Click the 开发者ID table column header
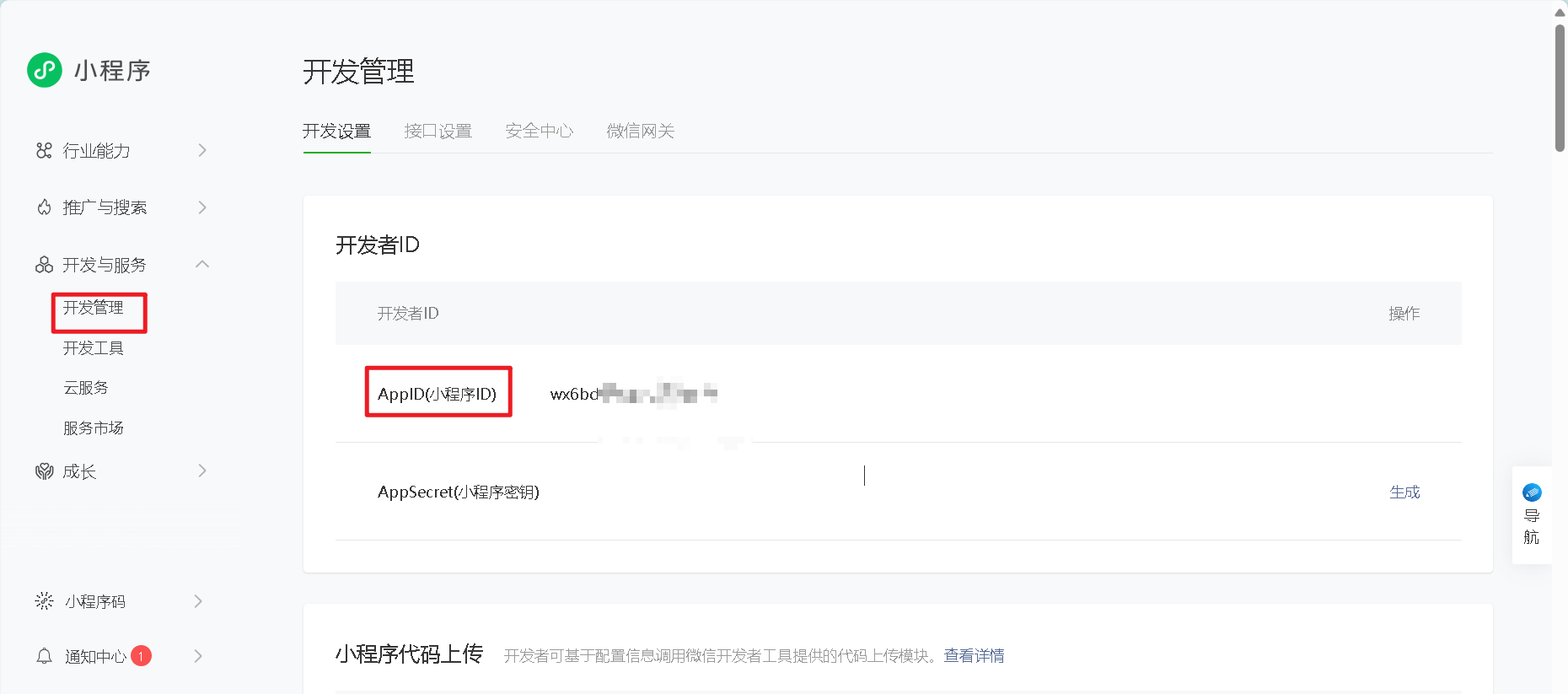Screen dimensions: 1568x694 point(408,314)
